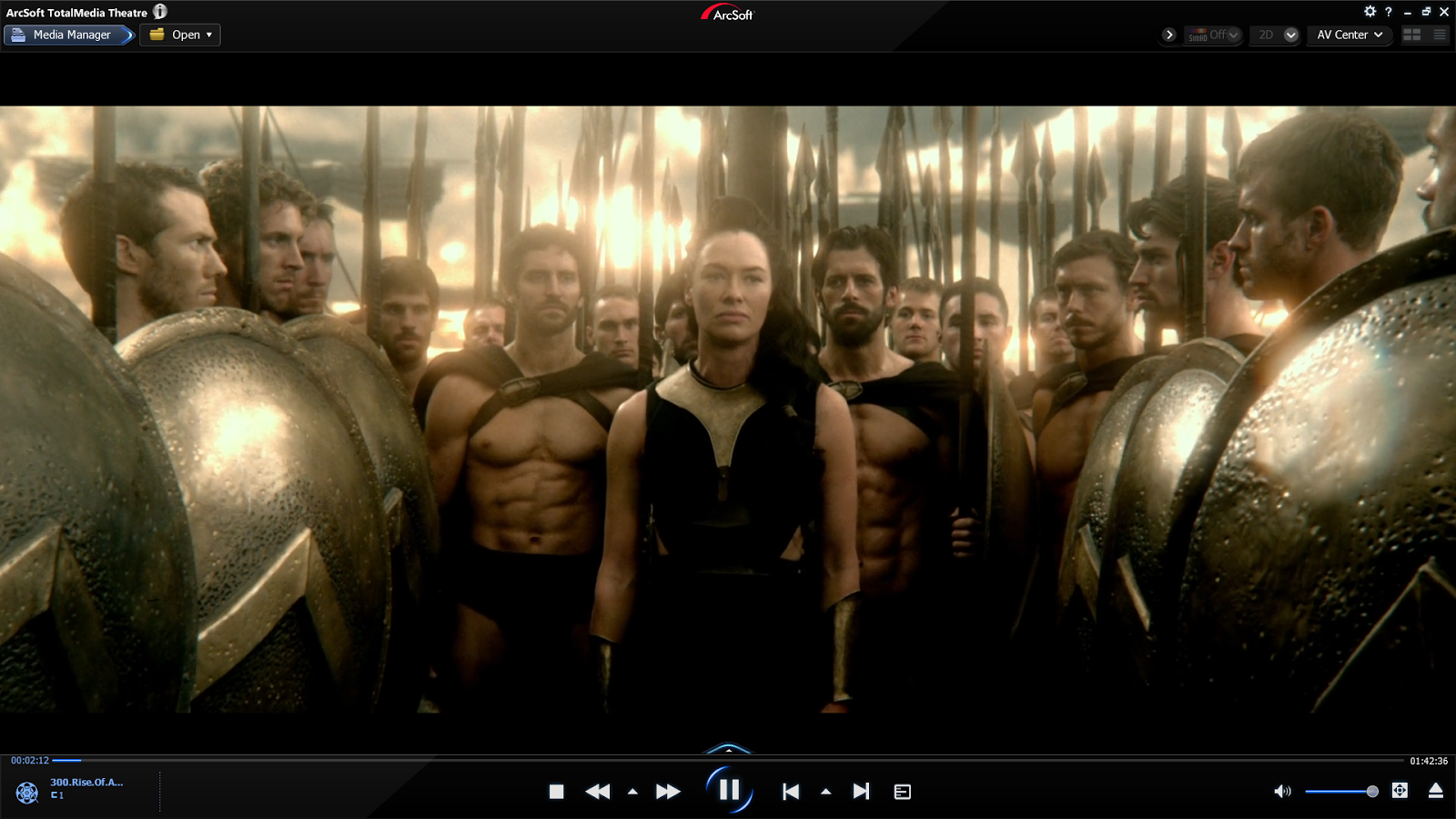This screenshot has width=1456, height=819.
Task: Open the Media Manager
Action: pos(69,35)
